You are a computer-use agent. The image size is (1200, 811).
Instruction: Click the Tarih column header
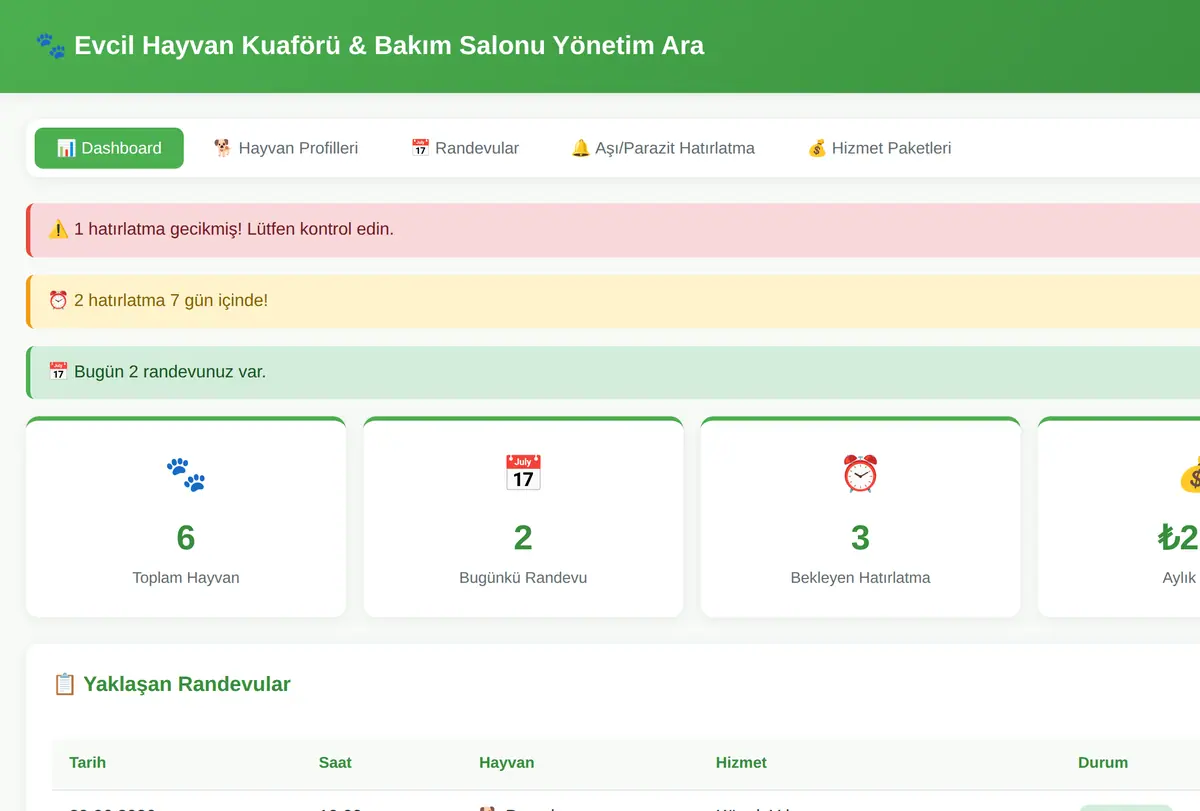tap(88, 763)
